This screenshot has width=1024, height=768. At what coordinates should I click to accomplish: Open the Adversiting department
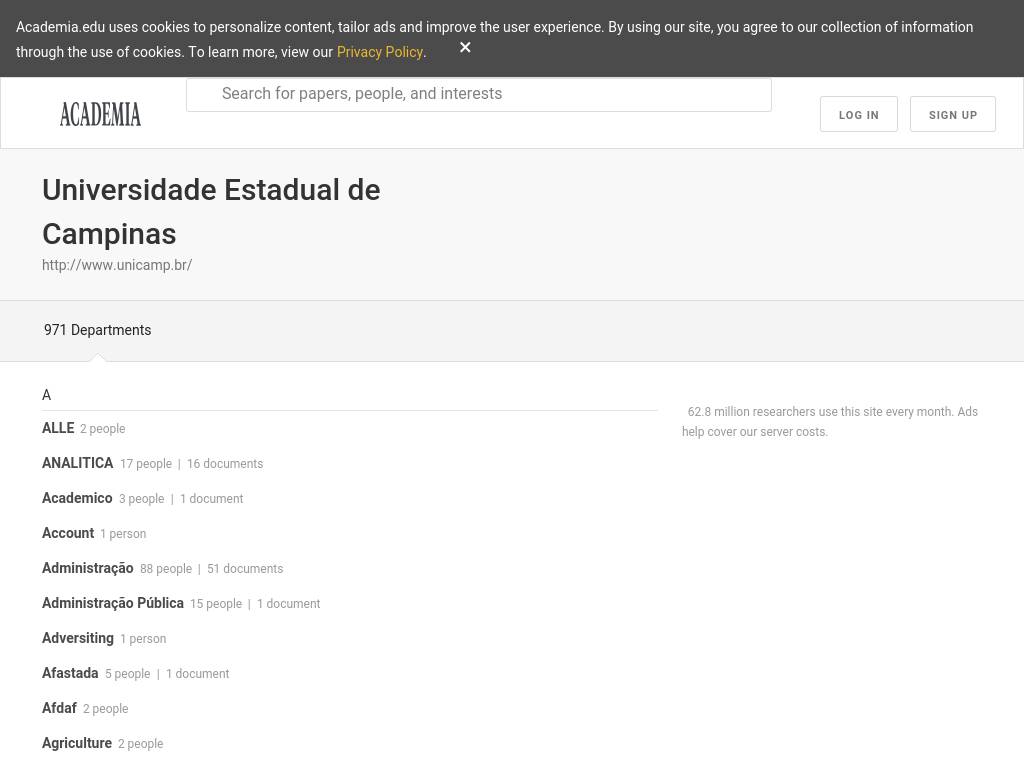pyautogui.click(x=78, y=638)
